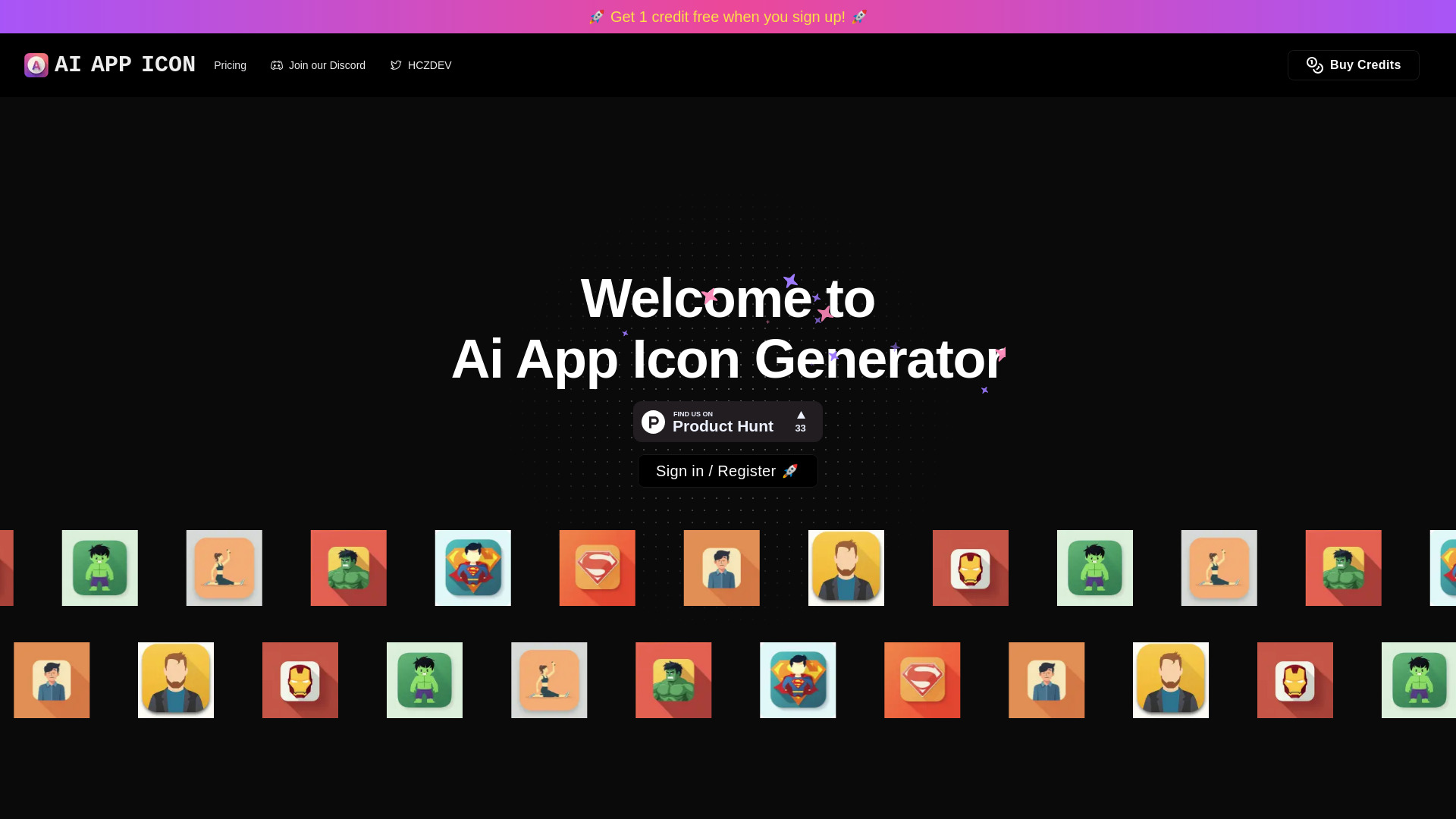Expand the Product Hunt upvote counter

[801, 421]
